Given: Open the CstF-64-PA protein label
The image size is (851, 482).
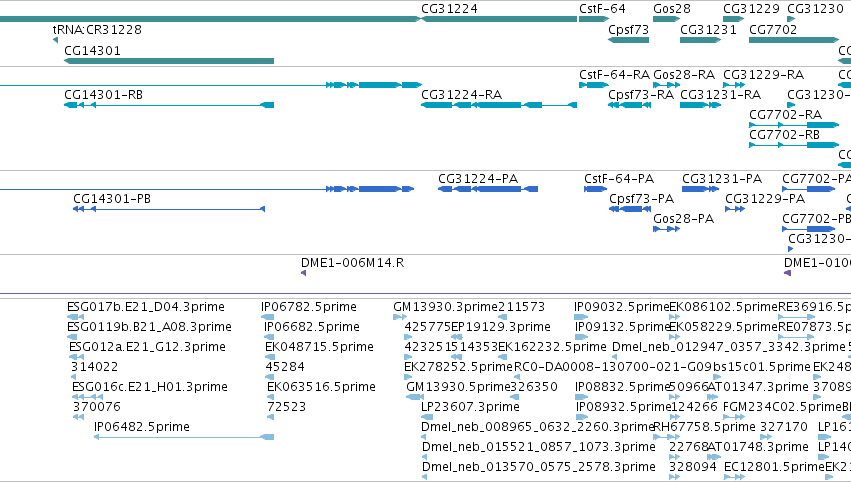Looking at the screenshot, I should click(619, 179).
